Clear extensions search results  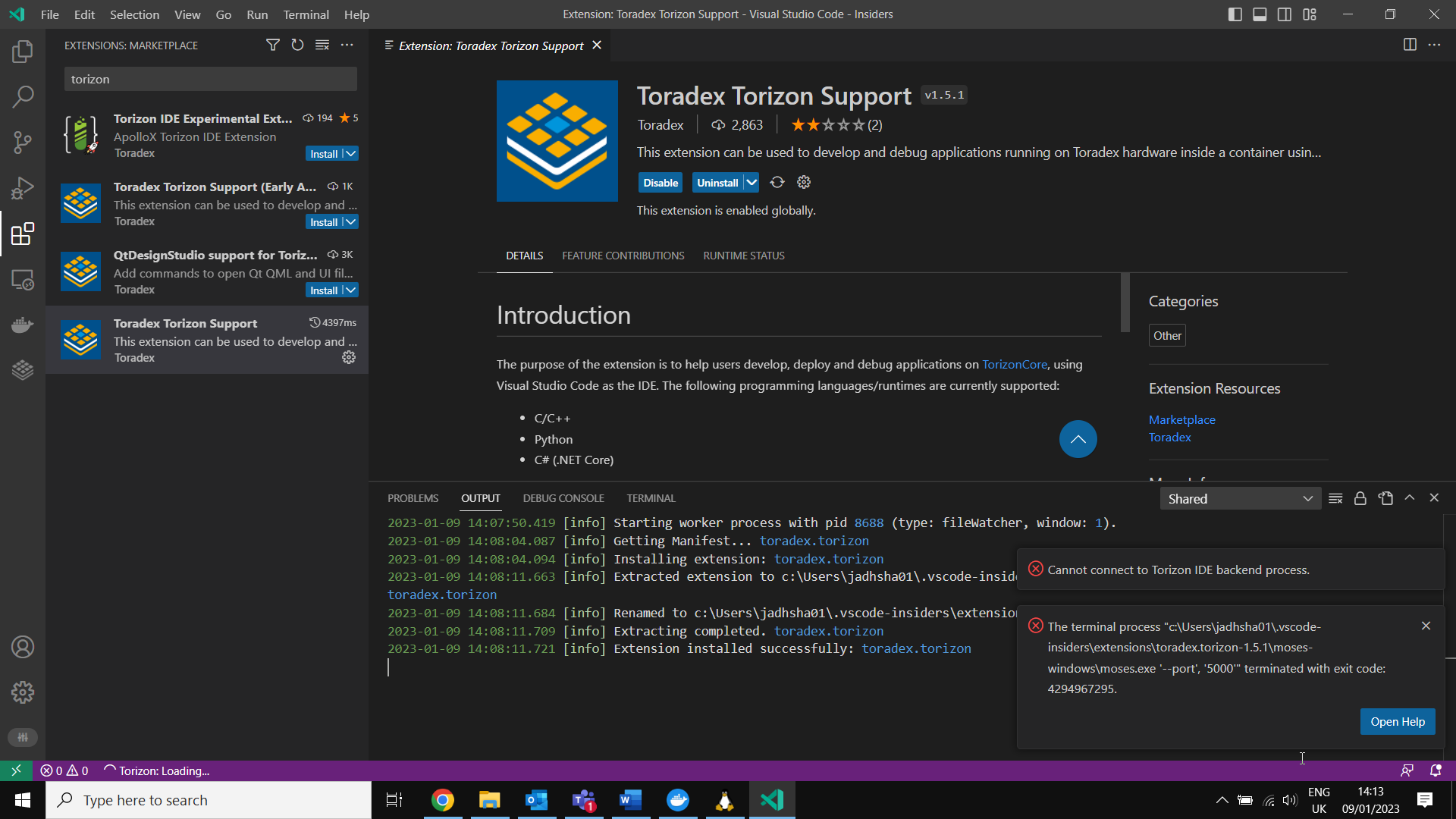tap(322, 45)
